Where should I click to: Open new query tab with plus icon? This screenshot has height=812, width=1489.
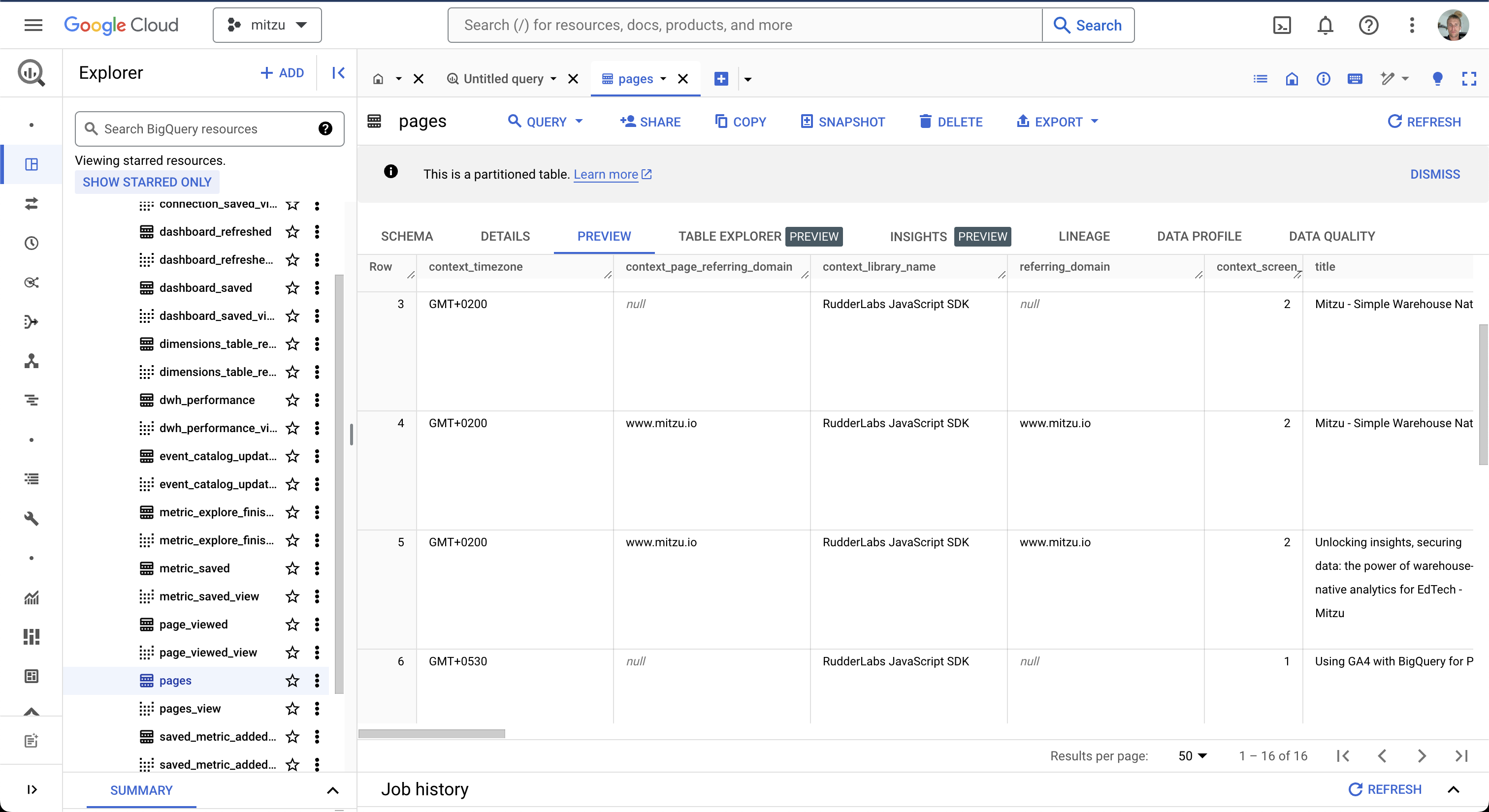point(721,79)
